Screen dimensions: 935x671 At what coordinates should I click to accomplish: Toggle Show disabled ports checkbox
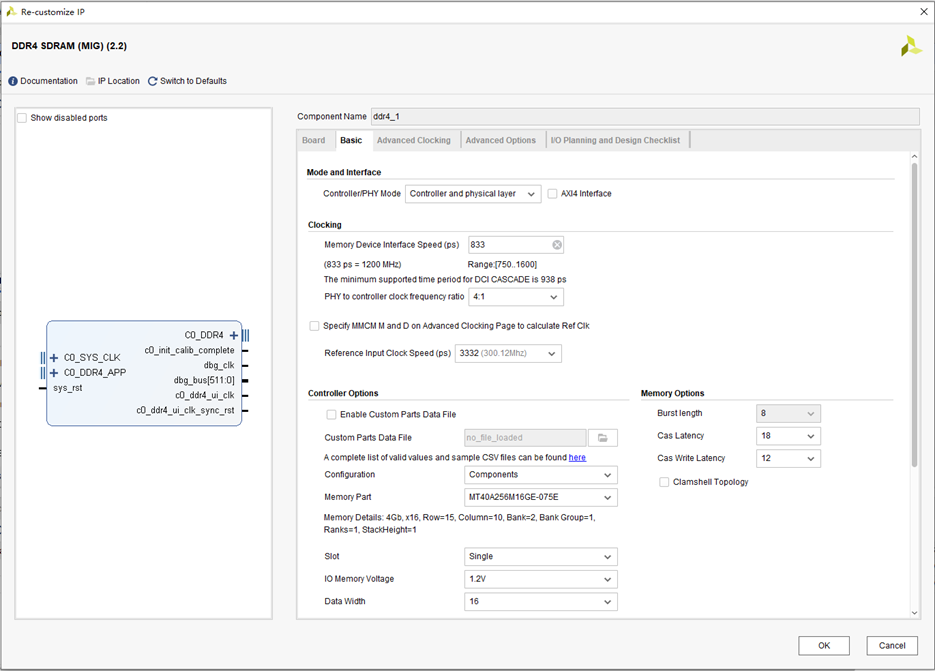click(22, 118)
